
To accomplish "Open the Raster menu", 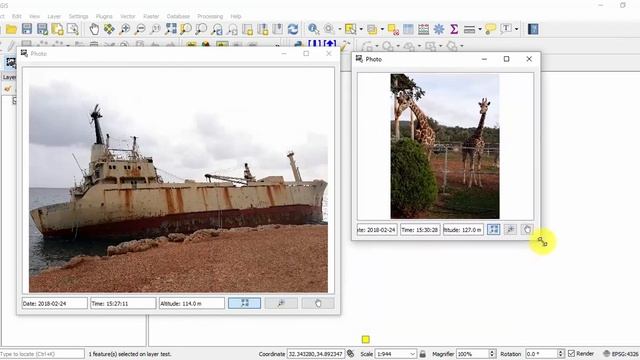I will pos(151,16).
